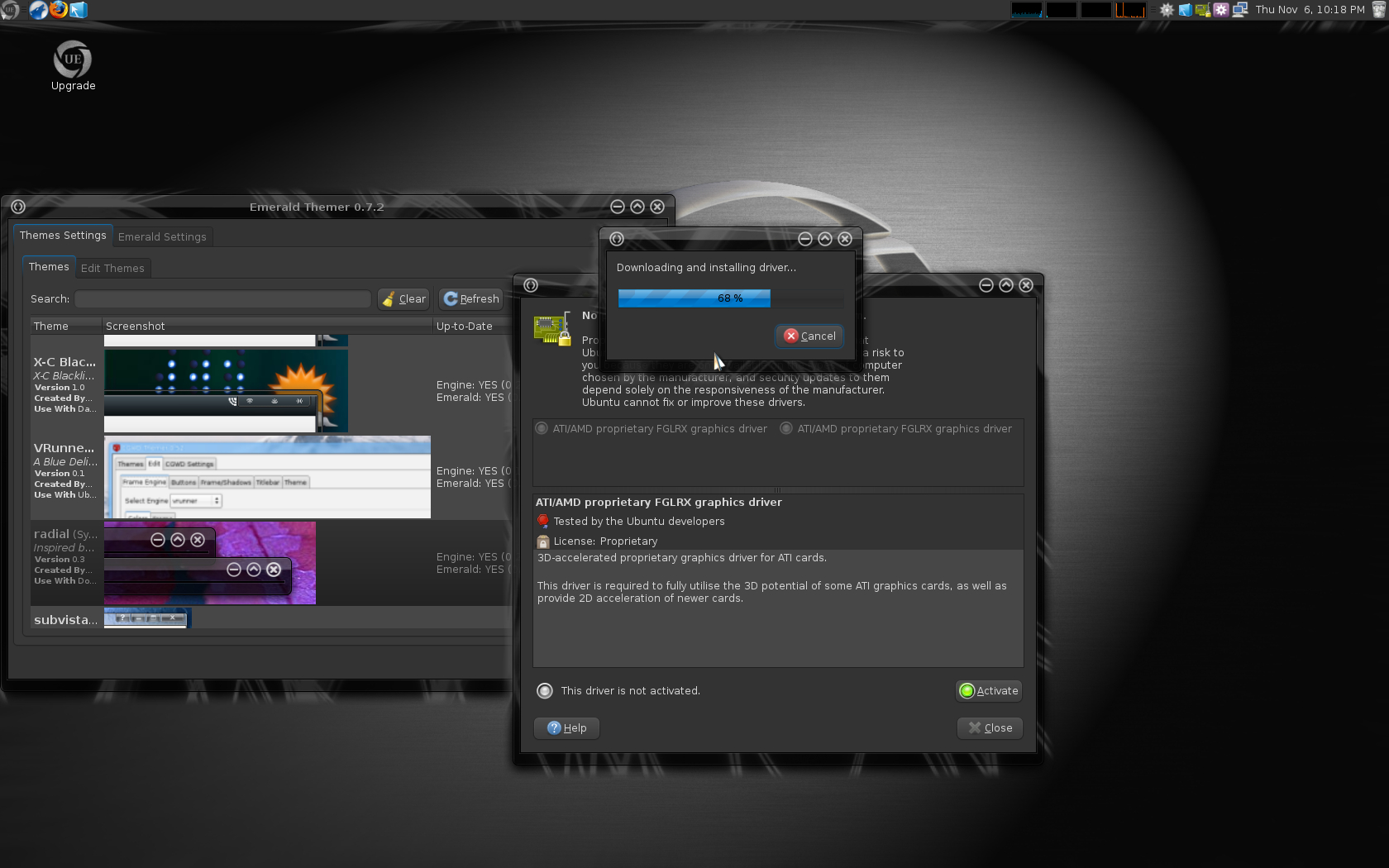
Task: Select the second ATI/AMD FGLRX driver radio button
Action: coord(787,428)
